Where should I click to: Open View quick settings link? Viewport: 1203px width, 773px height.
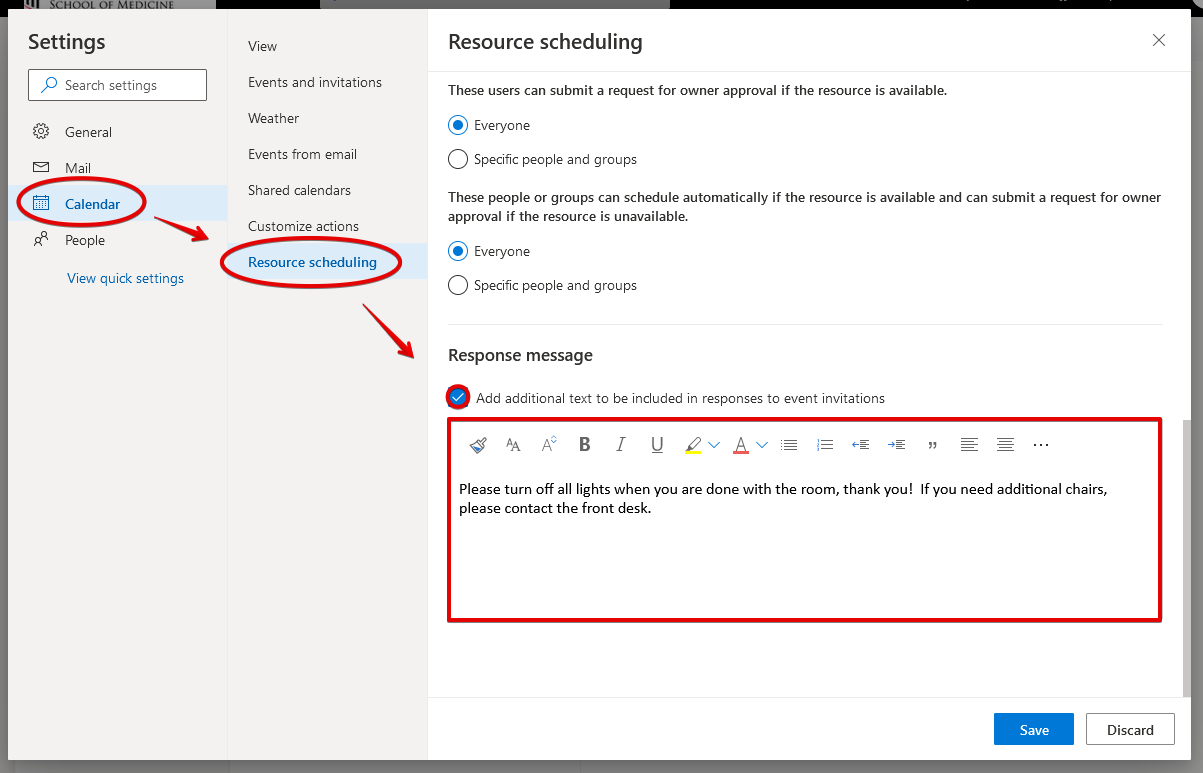click(x=125, y=278)
